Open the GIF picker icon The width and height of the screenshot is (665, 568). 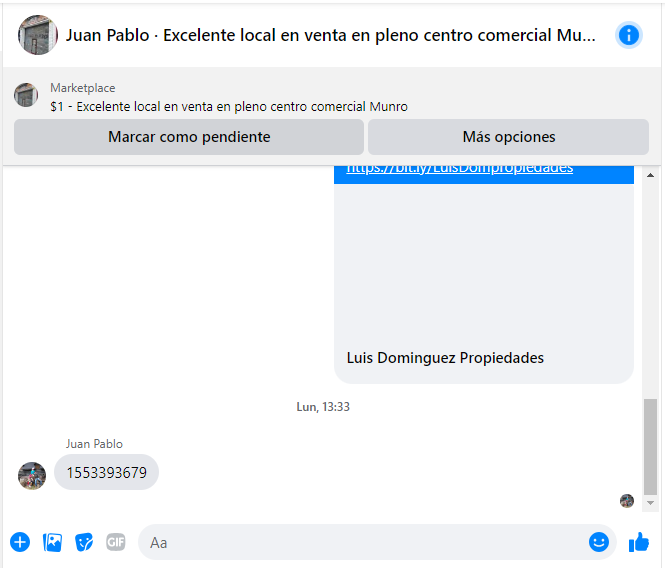point(116,542)
